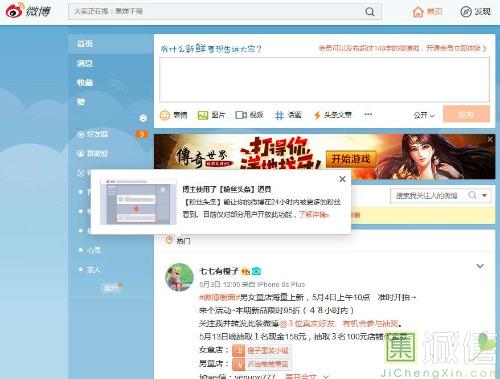Open the avatar of 七七有橙子

(179, 277)
